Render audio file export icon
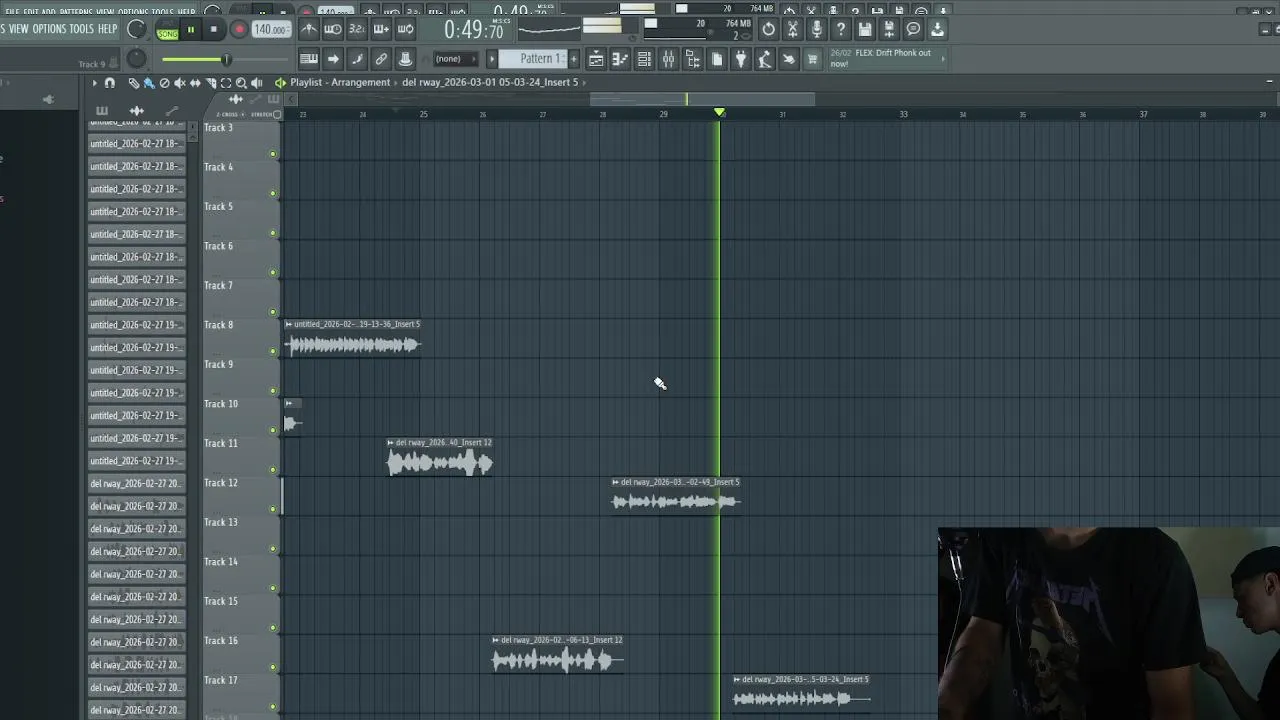 tap(889, 30)
